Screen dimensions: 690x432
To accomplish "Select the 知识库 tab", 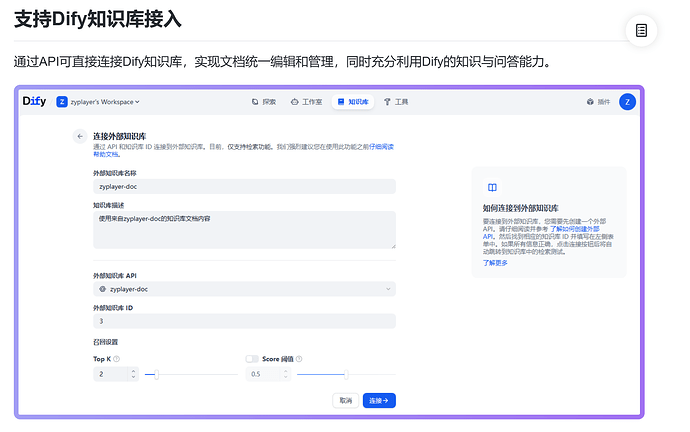I will pos(353,102).
